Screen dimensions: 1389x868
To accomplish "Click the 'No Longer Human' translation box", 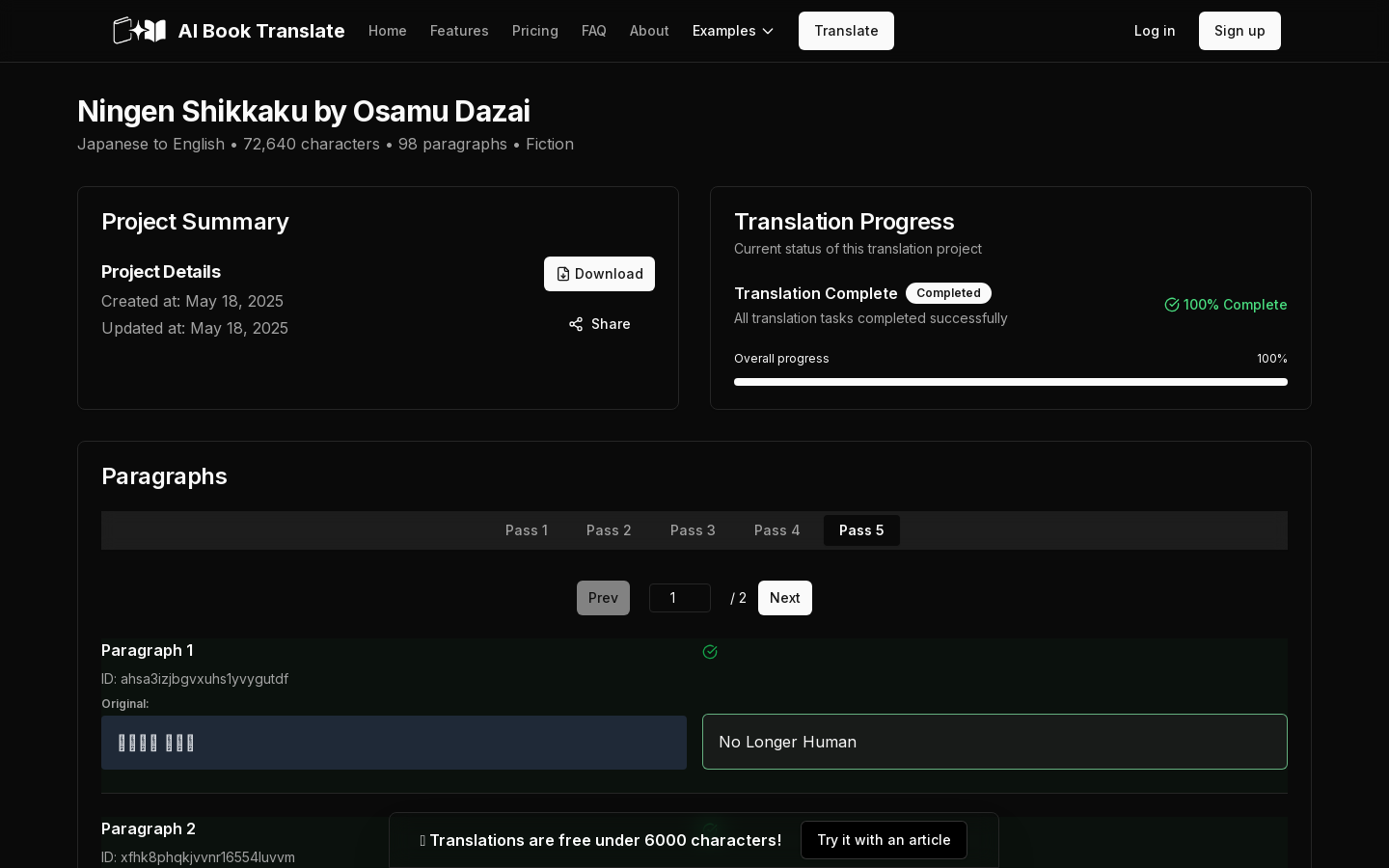I will (x=994, y=742).
